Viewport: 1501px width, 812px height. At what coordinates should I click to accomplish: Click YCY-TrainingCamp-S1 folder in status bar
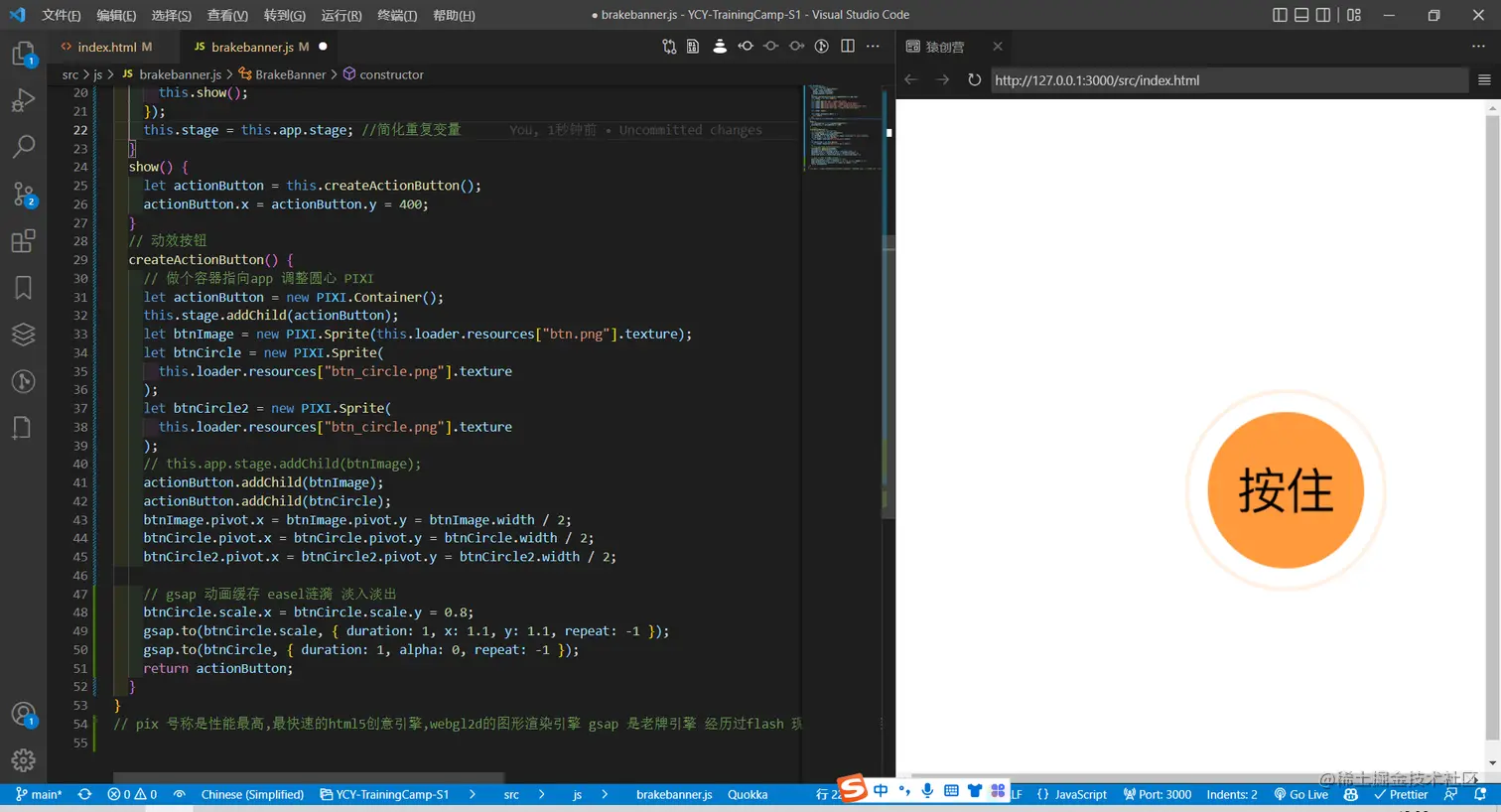[x=385, y=795]
